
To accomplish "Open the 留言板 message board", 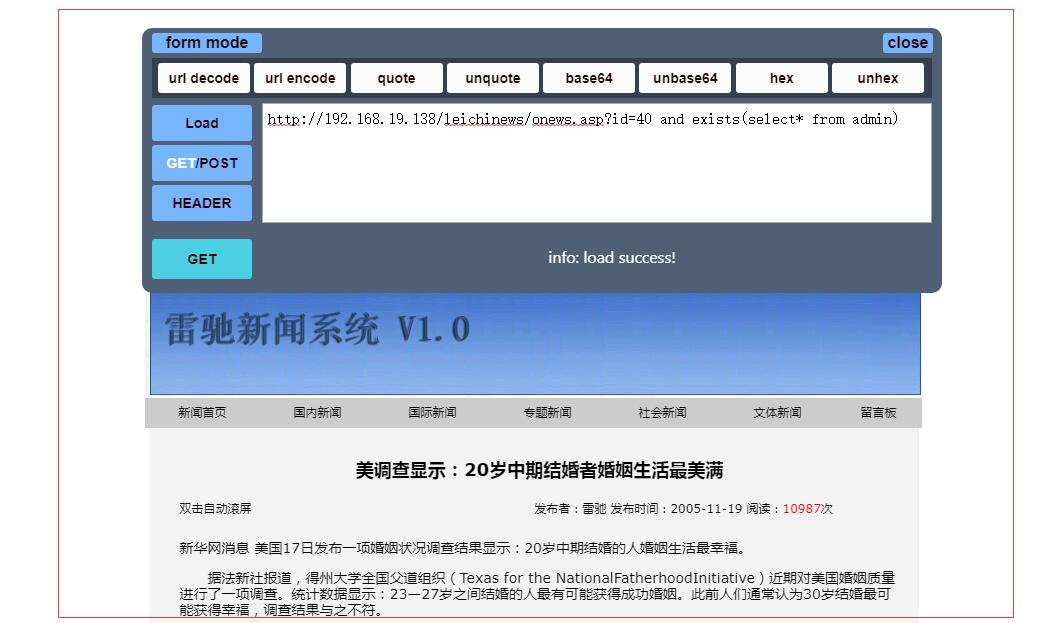I will coord(878,413).
